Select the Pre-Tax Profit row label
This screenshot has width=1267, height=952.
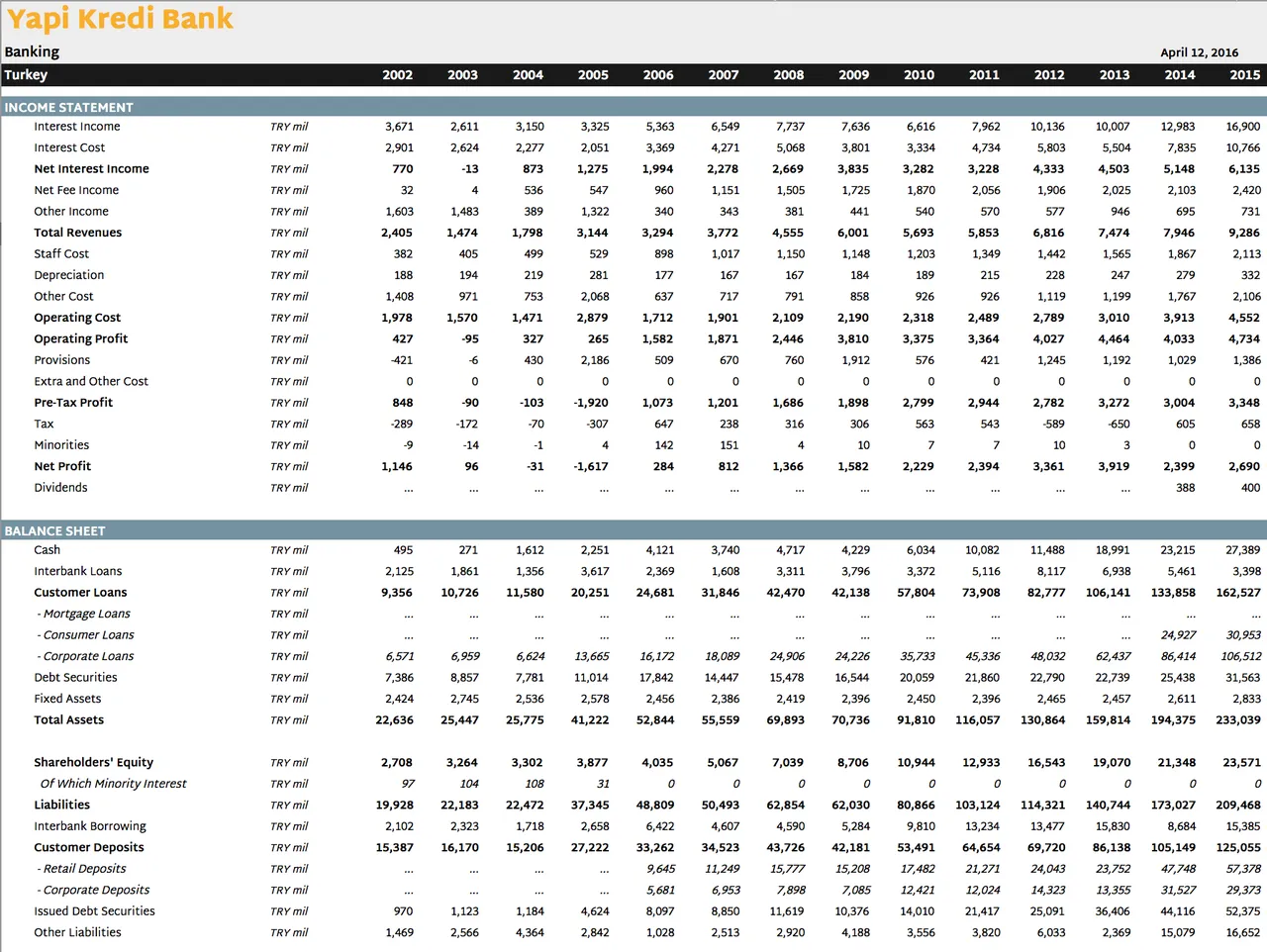[x=73, y=403]
